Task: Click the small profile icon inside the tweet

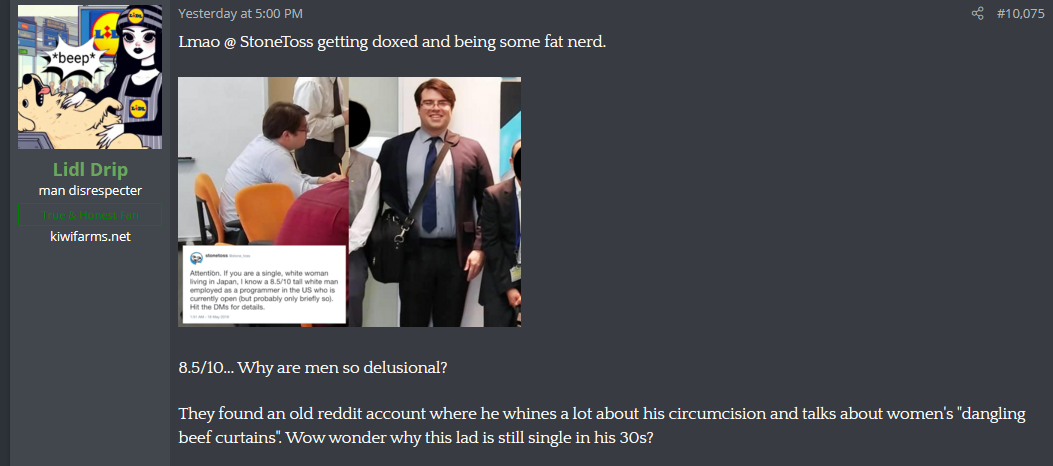Action: click(x=196, y=258)
